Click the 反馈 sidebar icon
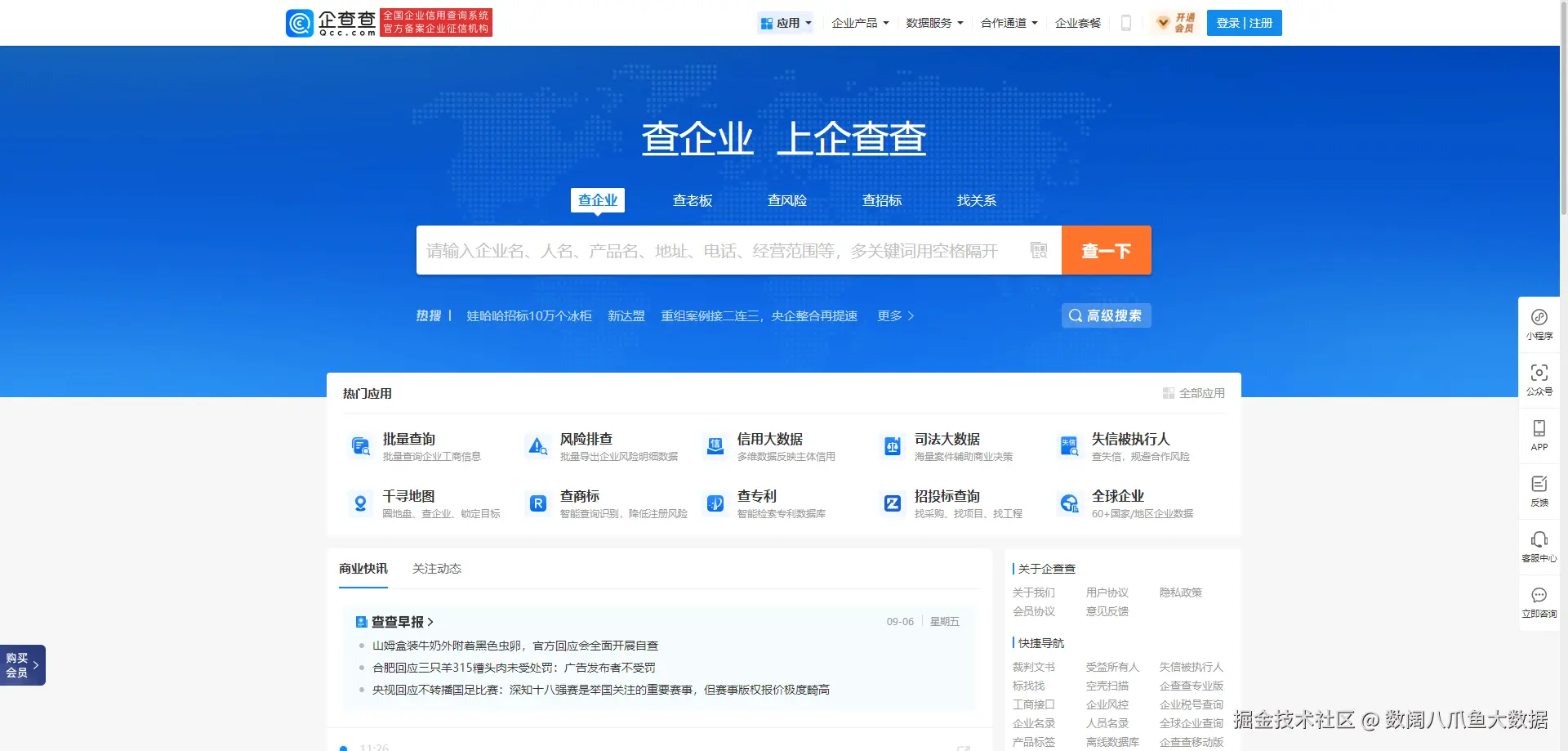Image resolution: width=1568 pixels, height=751 pixels. pyautogui.click(x=1539, y=484)
